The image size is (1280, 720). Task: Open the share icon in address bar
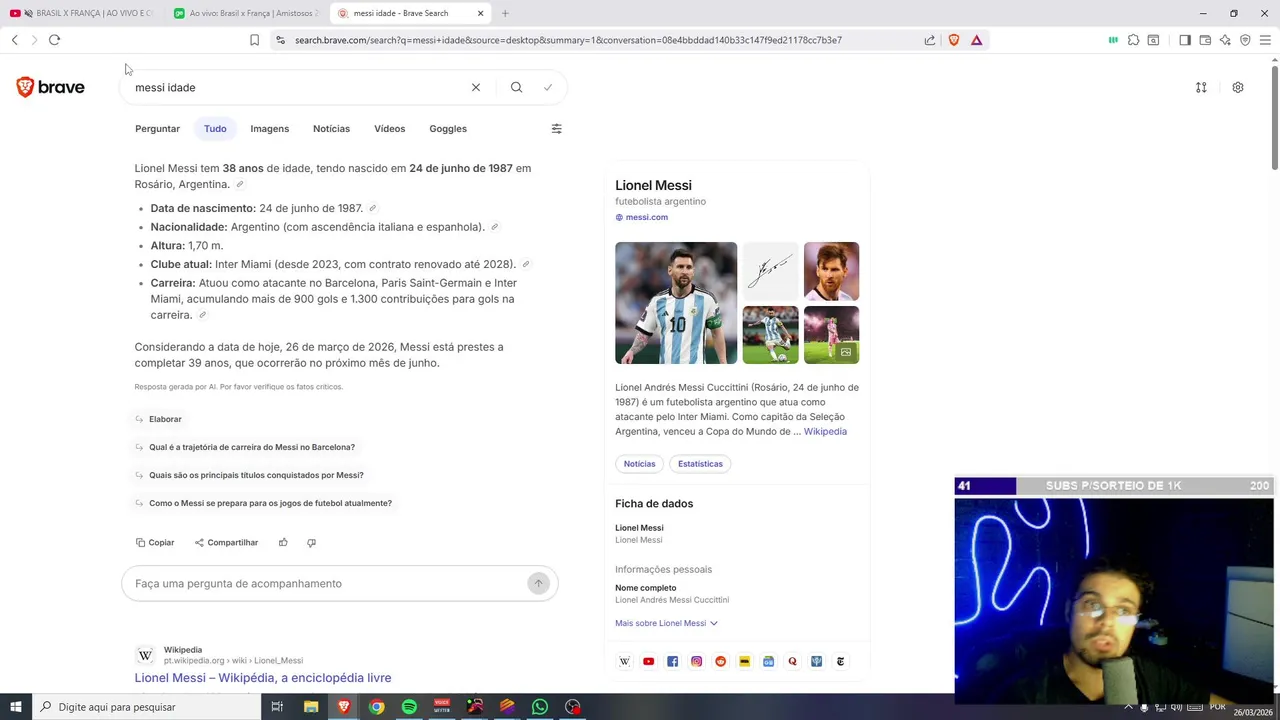tap(930, 40)
